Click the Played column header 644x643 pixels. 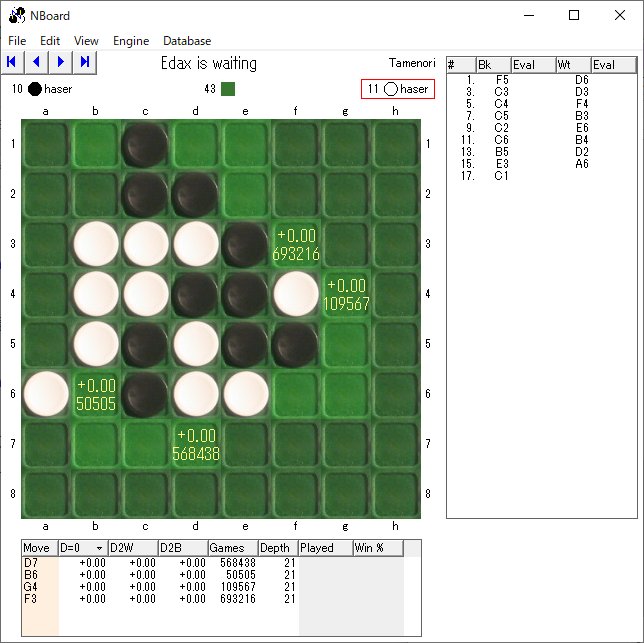point(326,548)
